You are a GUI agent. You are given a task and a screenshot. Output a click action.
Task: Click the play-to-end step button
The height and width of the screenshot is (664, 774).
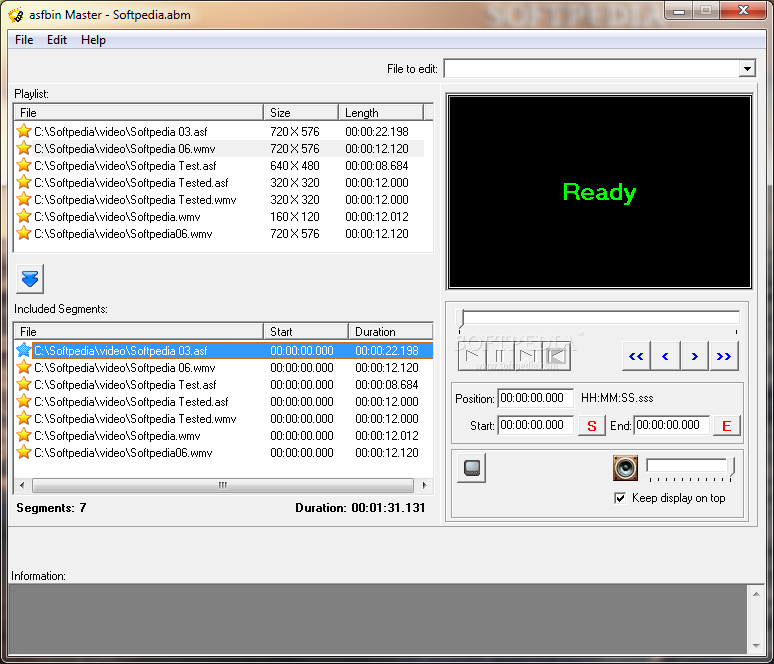point(528,356)
